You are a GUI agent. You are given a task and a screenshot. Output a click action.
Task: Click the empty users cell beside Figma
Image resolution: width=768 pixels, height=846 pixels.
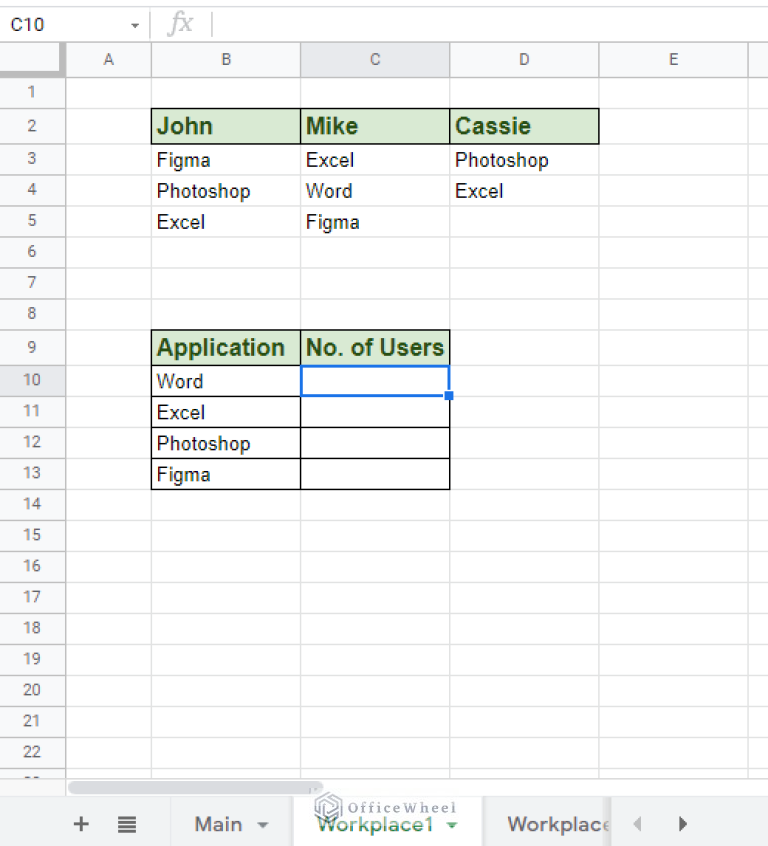(x=375, y=475)
